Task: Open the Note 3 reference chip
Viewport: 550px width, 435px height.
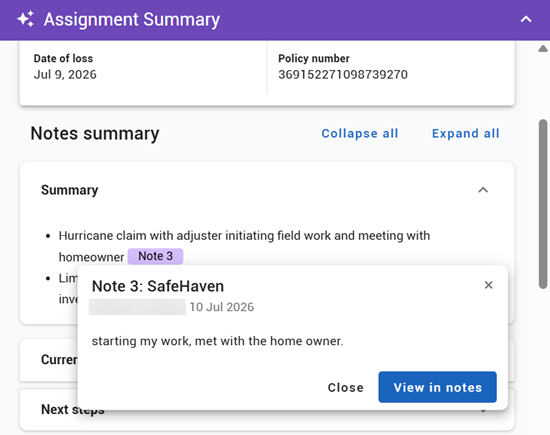Action: click(x=155, y=256)
